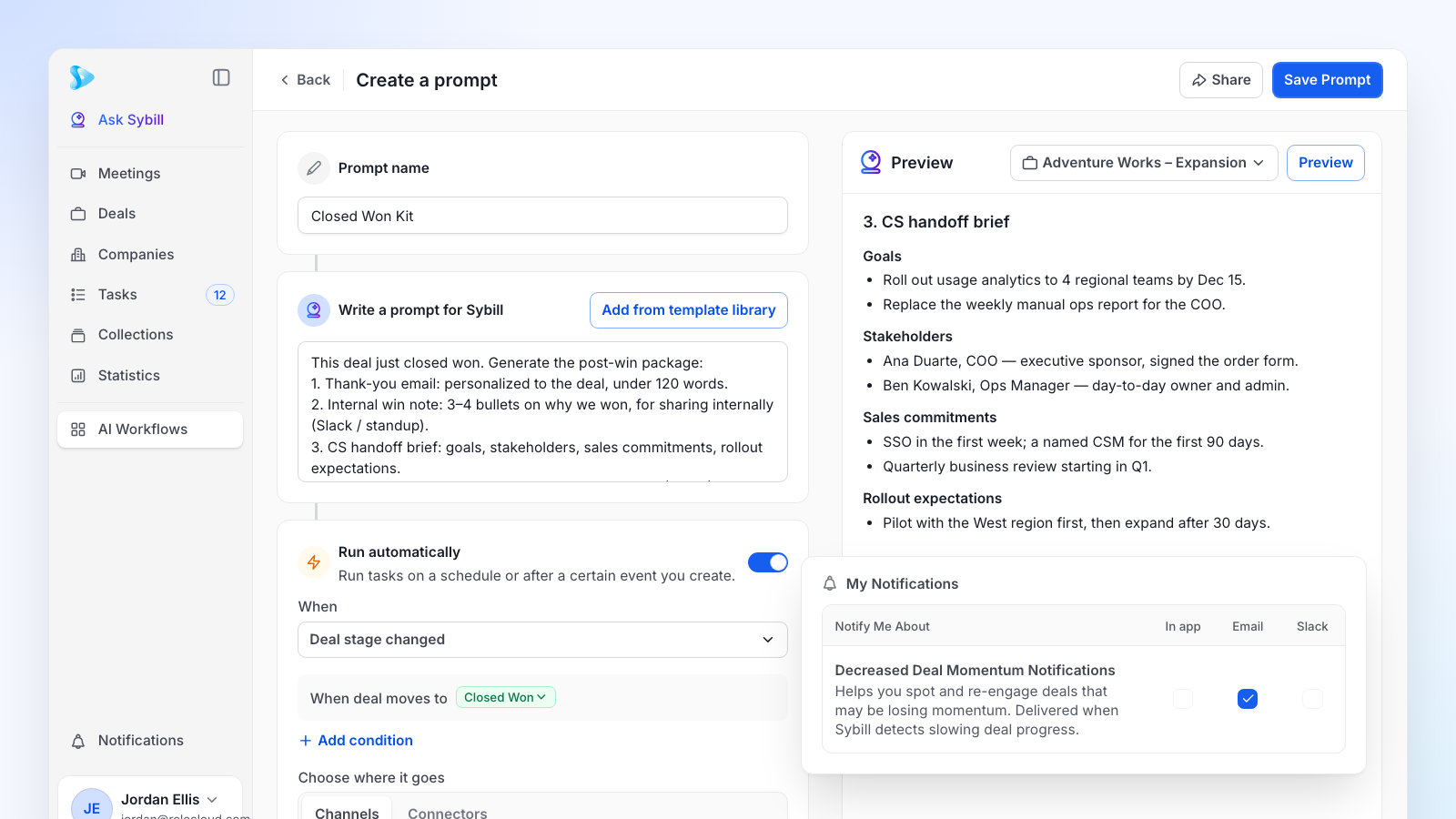The image size is (1456, 819).
Task: Switch to Connectors tab
Action: (x=448, y=813)
